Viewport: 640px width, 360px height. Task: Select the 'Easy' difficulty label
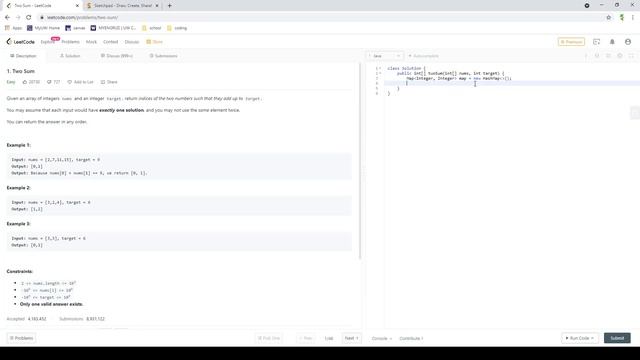click(11, 82)
